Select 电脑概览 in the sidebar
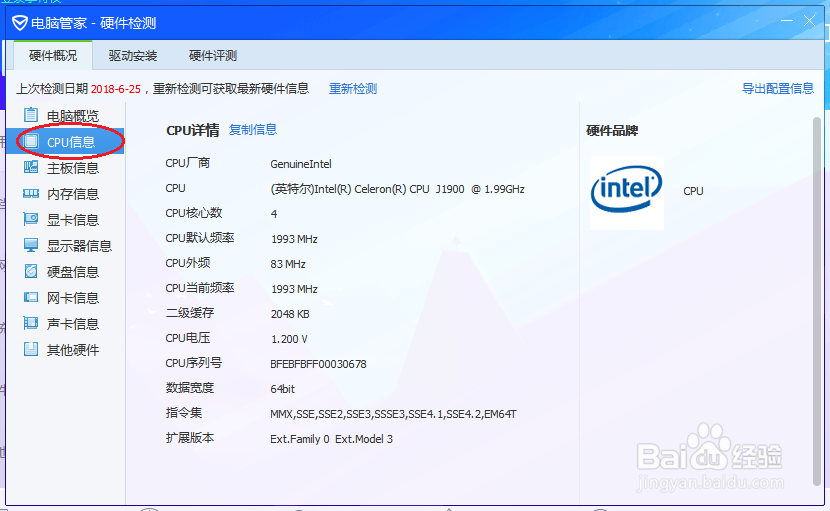 [65, 115]
